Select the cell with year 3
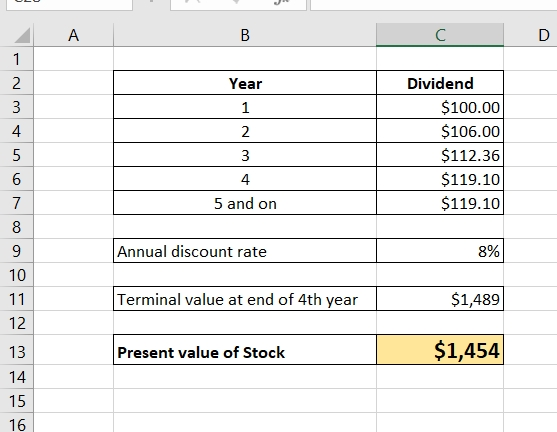 tap(245, 155)
